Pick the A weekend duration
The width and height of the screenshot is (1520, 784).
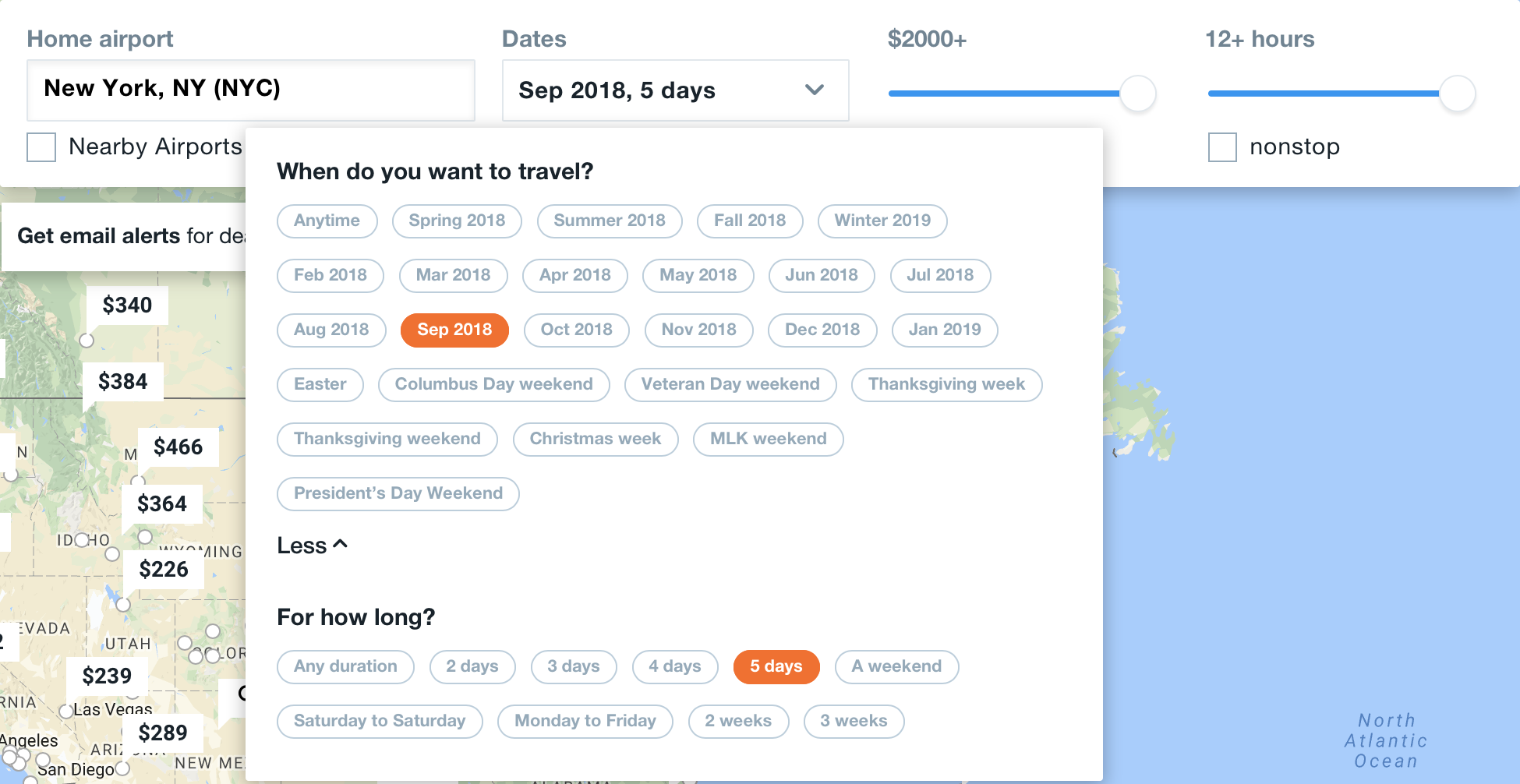pos(897,666)
